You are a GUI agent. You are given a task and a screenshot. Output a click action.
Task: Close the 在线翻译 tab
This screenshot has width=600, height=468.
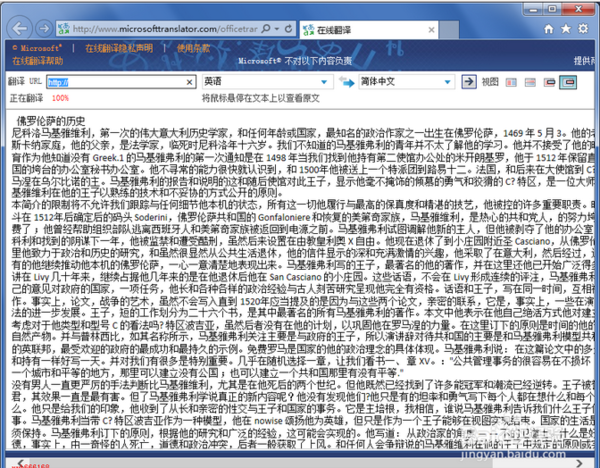pyautogui.click(x=431, y=30)
